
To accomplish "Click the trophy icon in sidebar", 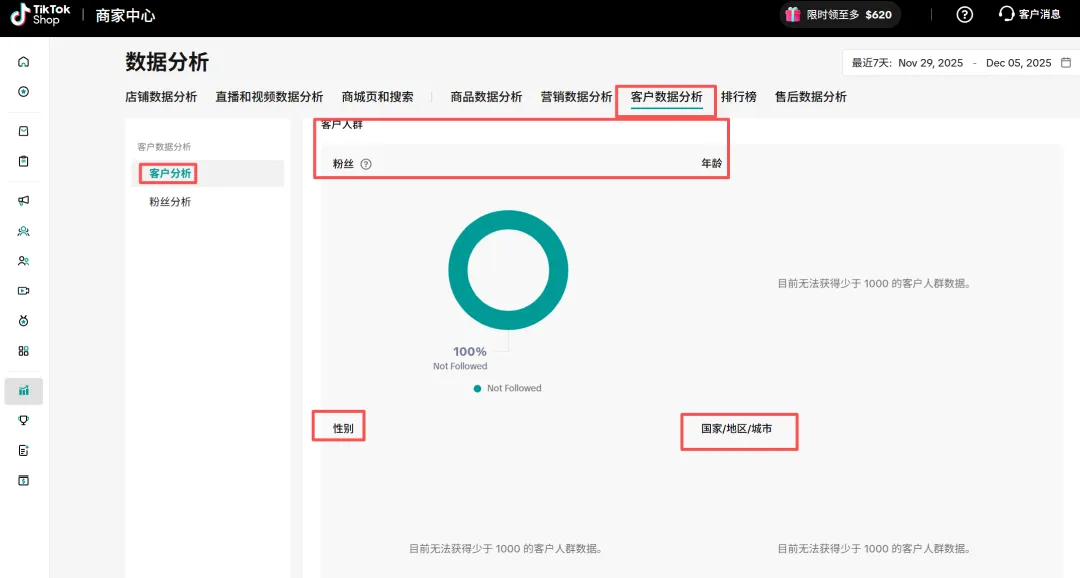I will [23, 421].
